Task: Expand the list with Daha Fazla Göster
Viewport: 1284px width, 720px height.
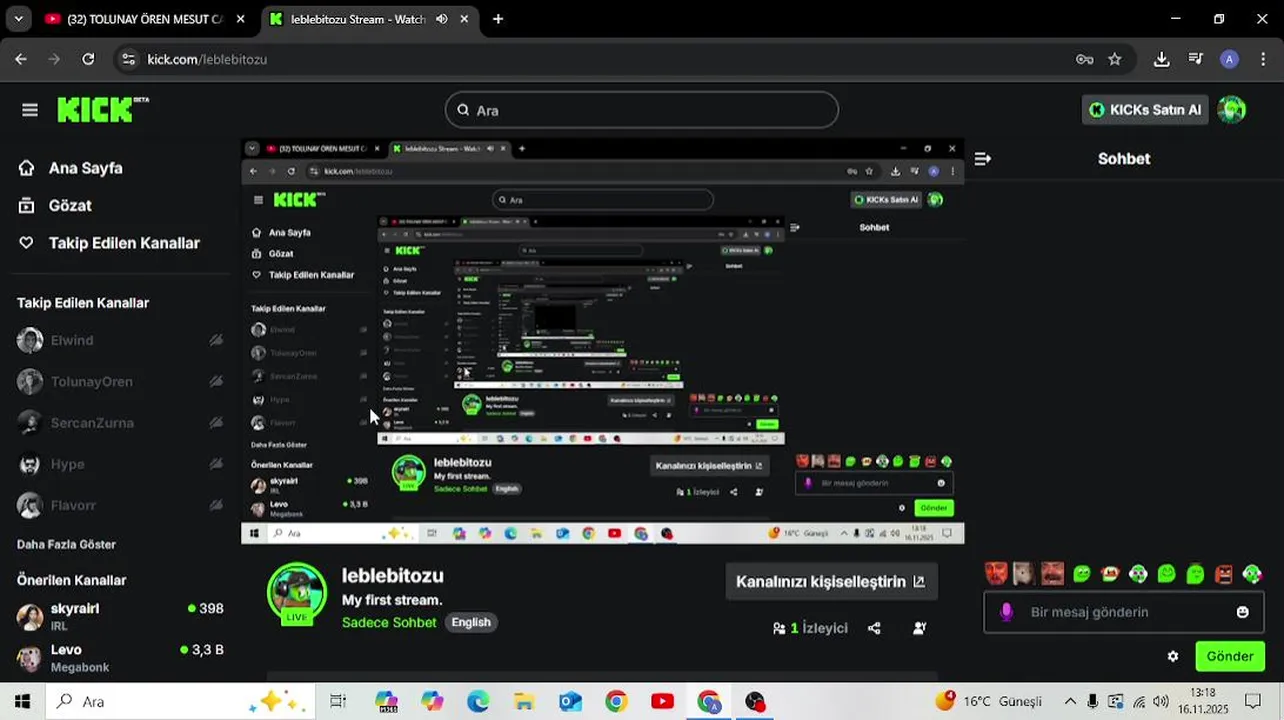Action: pos(66,544)
